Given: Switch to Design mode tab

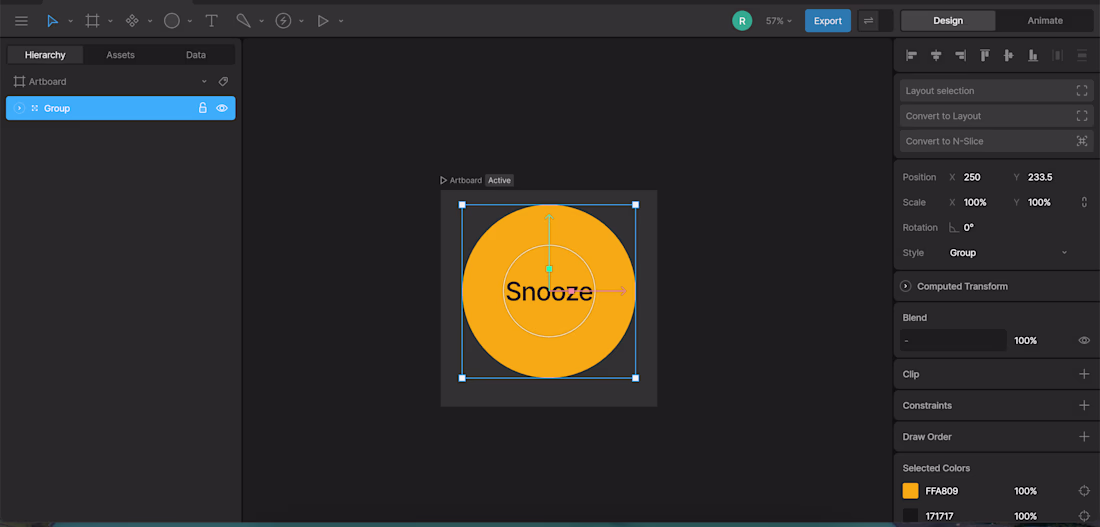Looking at the screenshot, I should pyautogui.click(x=948, y=20).
